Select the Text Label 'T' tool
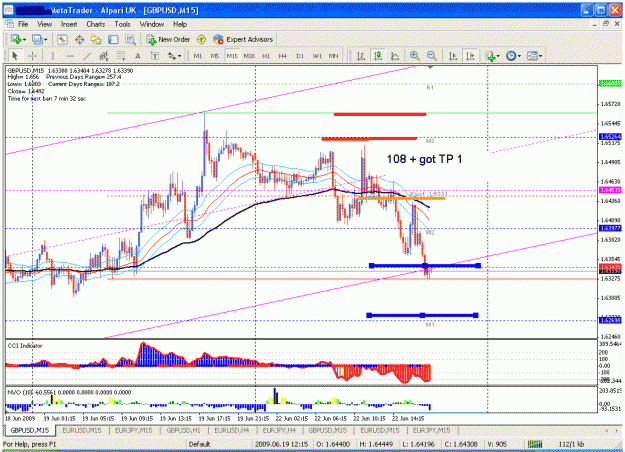Viewport: 625px width, 452px height. coord(155,56)
